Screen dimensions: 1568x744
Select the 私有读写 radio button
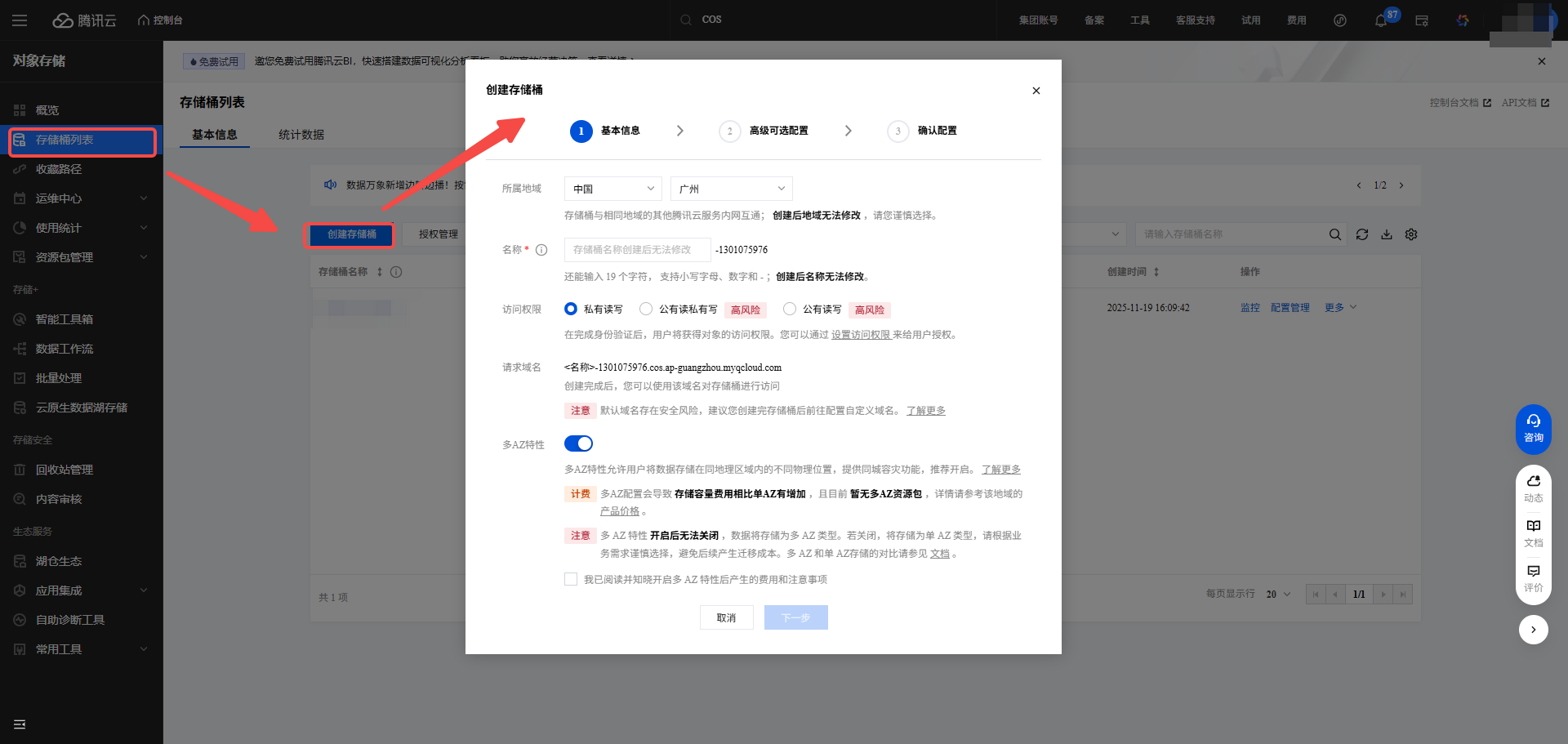(570, 309)
